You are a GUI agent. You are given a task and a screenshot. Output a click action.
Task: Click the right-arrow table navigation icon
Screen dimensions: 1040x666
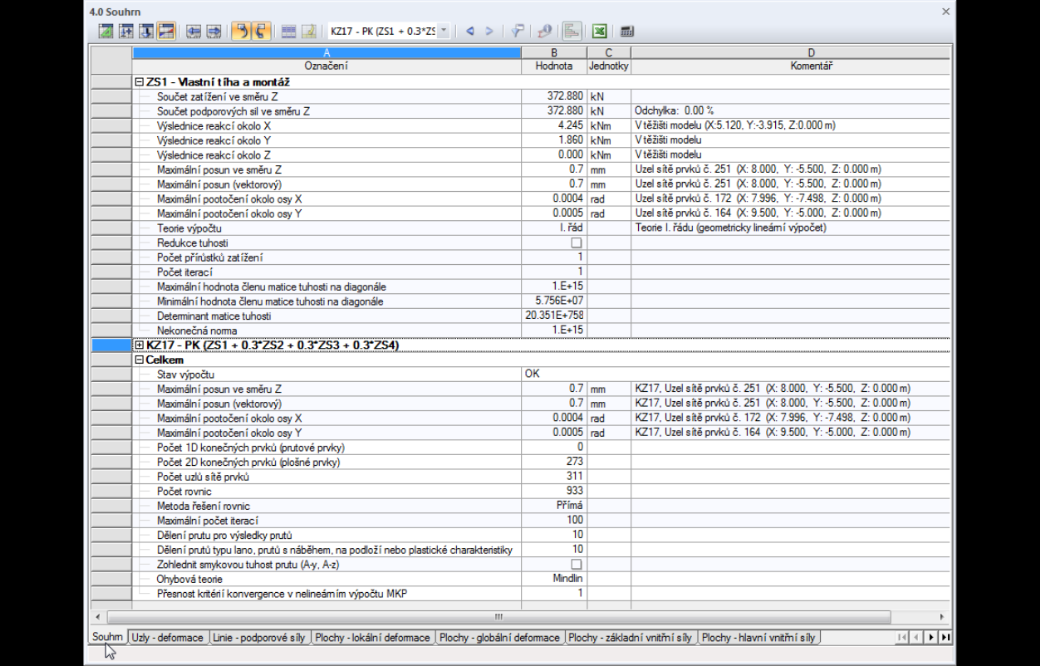coord(214,31)
